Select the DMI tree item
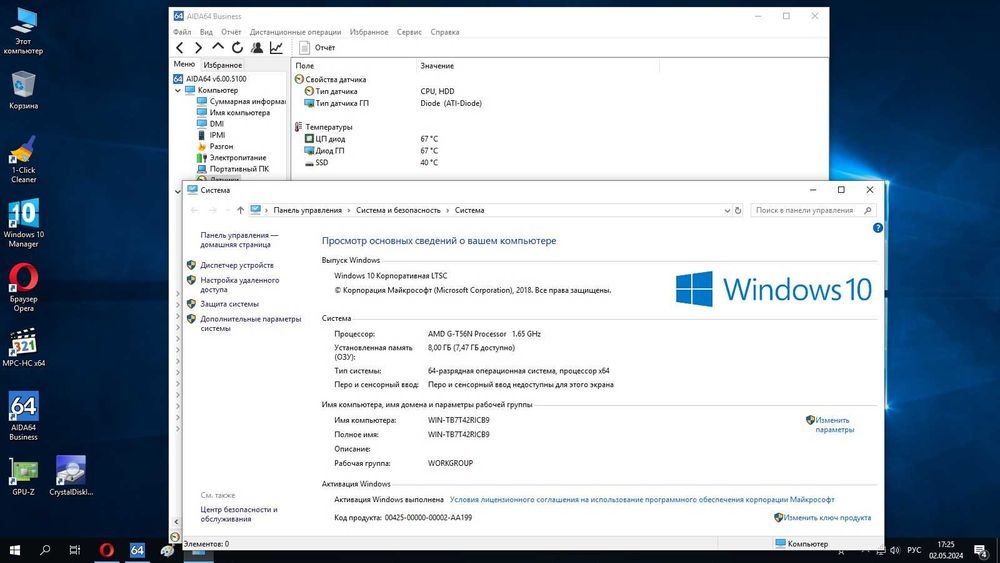 point(210,124)
